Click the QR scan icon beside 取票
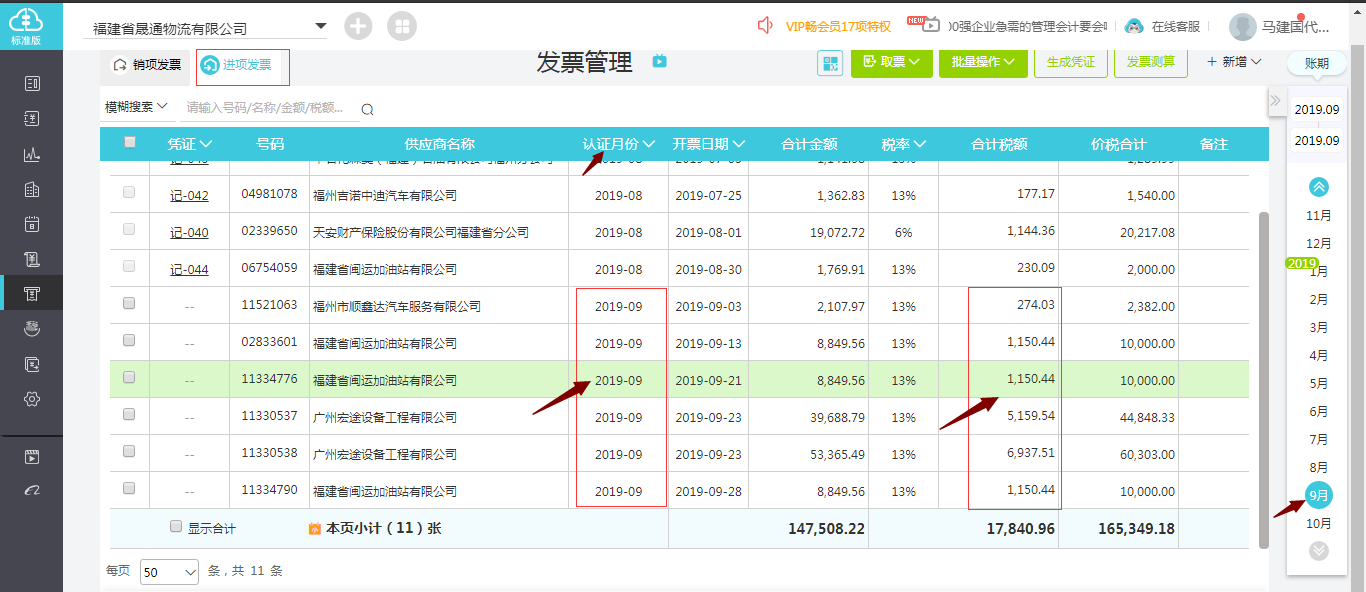This screenshot has width=1366, height=592. [830, 63]
